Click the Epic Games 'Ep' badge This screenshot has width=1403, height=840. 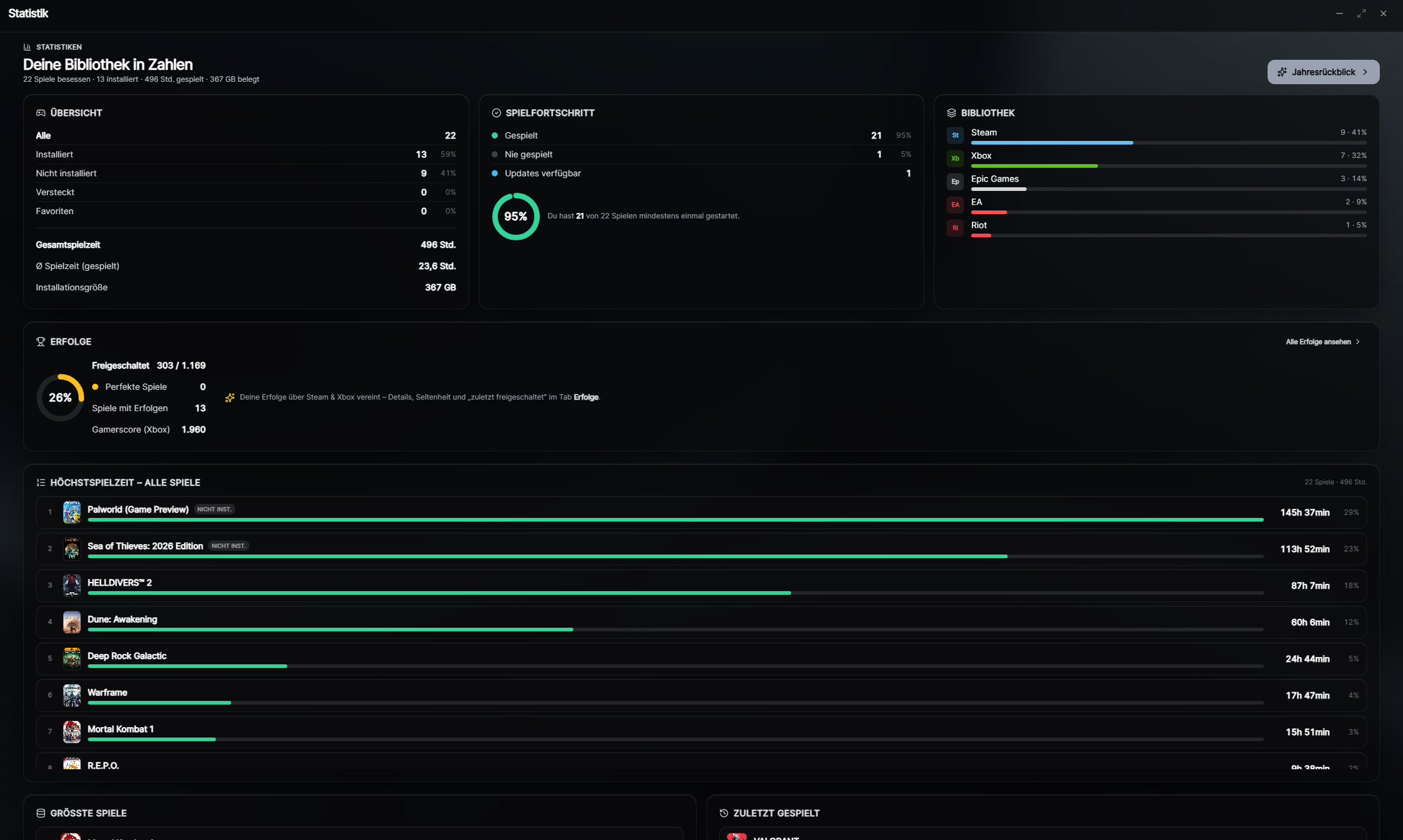pos(955,182)
